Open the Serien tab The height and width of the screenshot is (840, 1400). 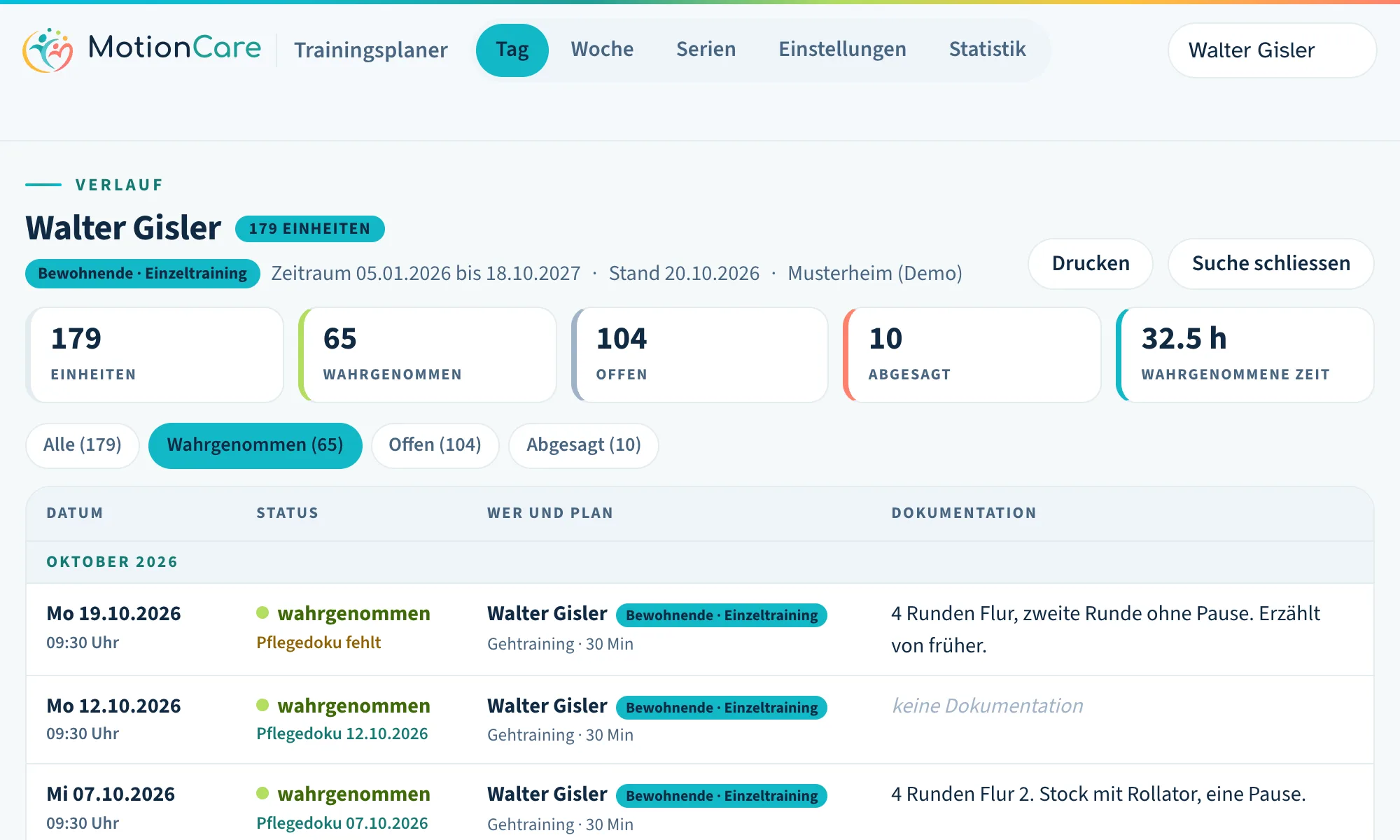click(706, 50)
